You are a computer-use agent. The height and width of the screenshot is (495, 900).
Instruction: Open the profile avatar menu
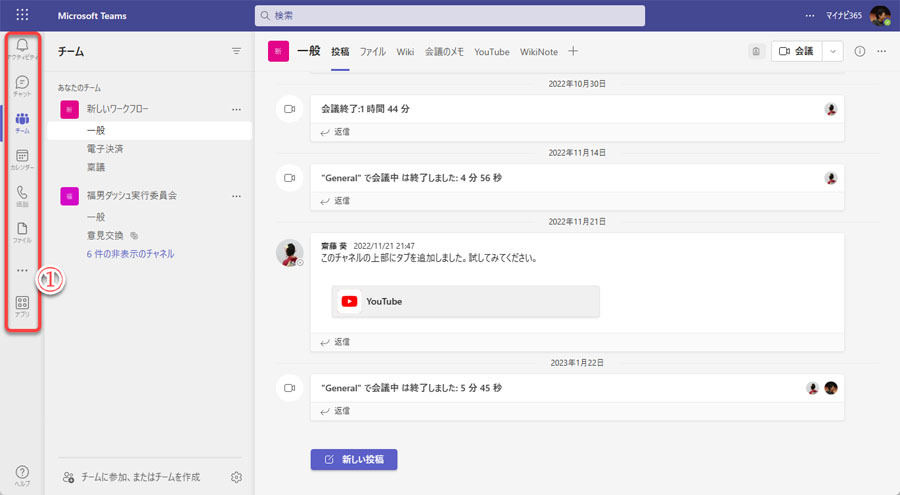[x=880, y=16]
